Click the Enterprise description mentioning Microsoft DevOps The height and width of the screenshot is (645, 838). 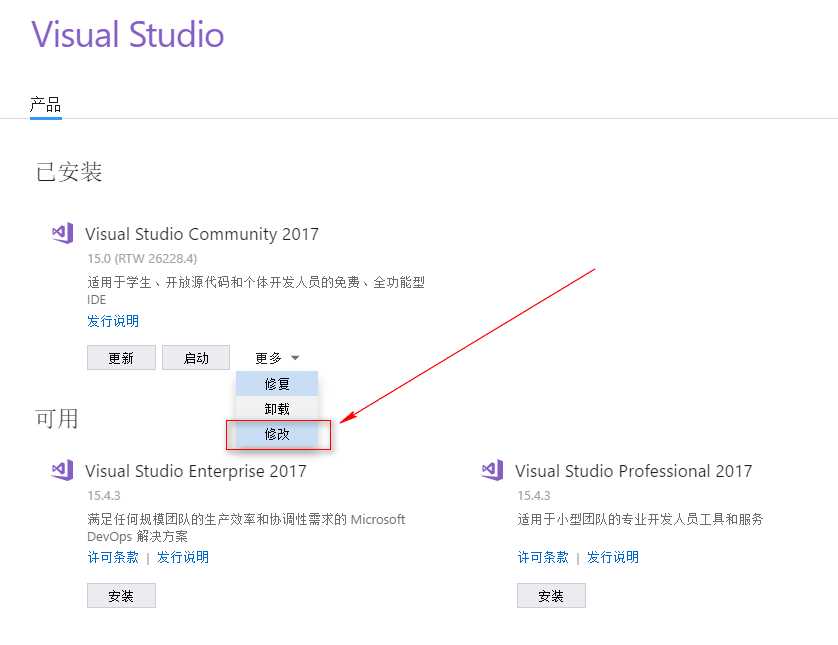pos(246,527)
